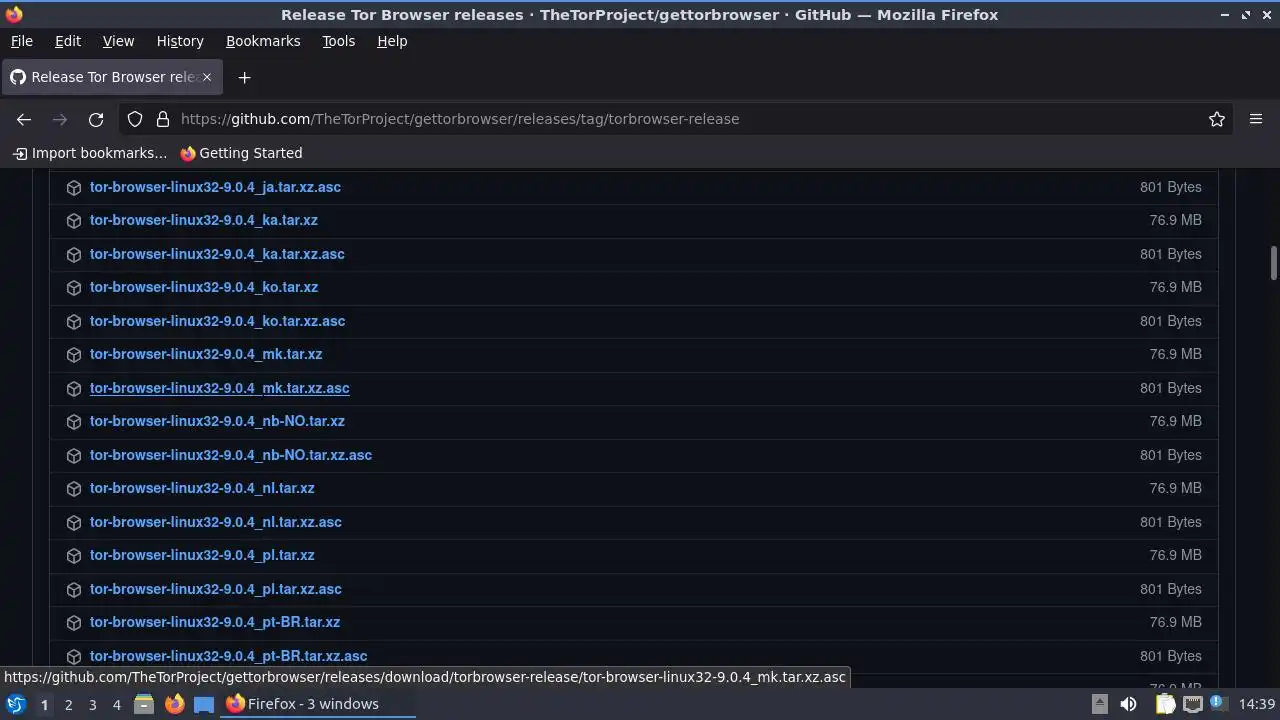The height and width of the screenshot is (720, 1280).
Task: Download tor-browser-linux32-9.0.4_pt-BR.tar.xz.asc
Action: 228,656
